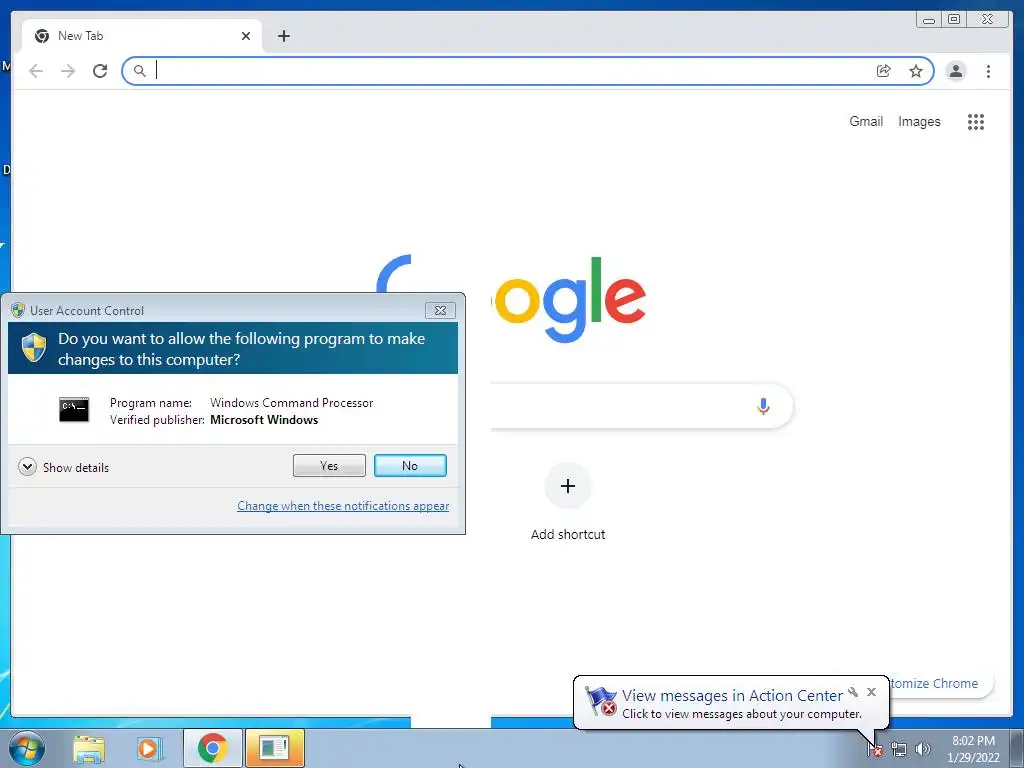This screenshot has height=768, width=1024.
Task: Open network tray icon
Action: [899, 750]
